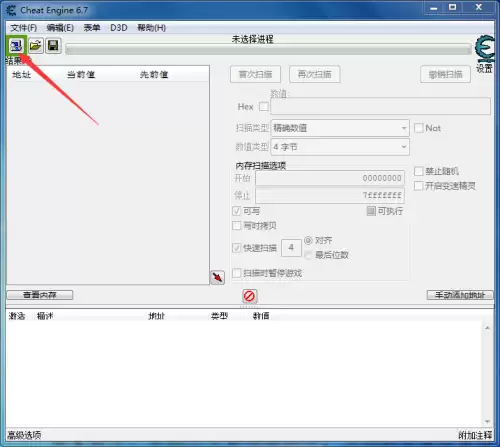This screenshot has width=500, height=447.
Task: Click the value input field
Action: point(380,106)
